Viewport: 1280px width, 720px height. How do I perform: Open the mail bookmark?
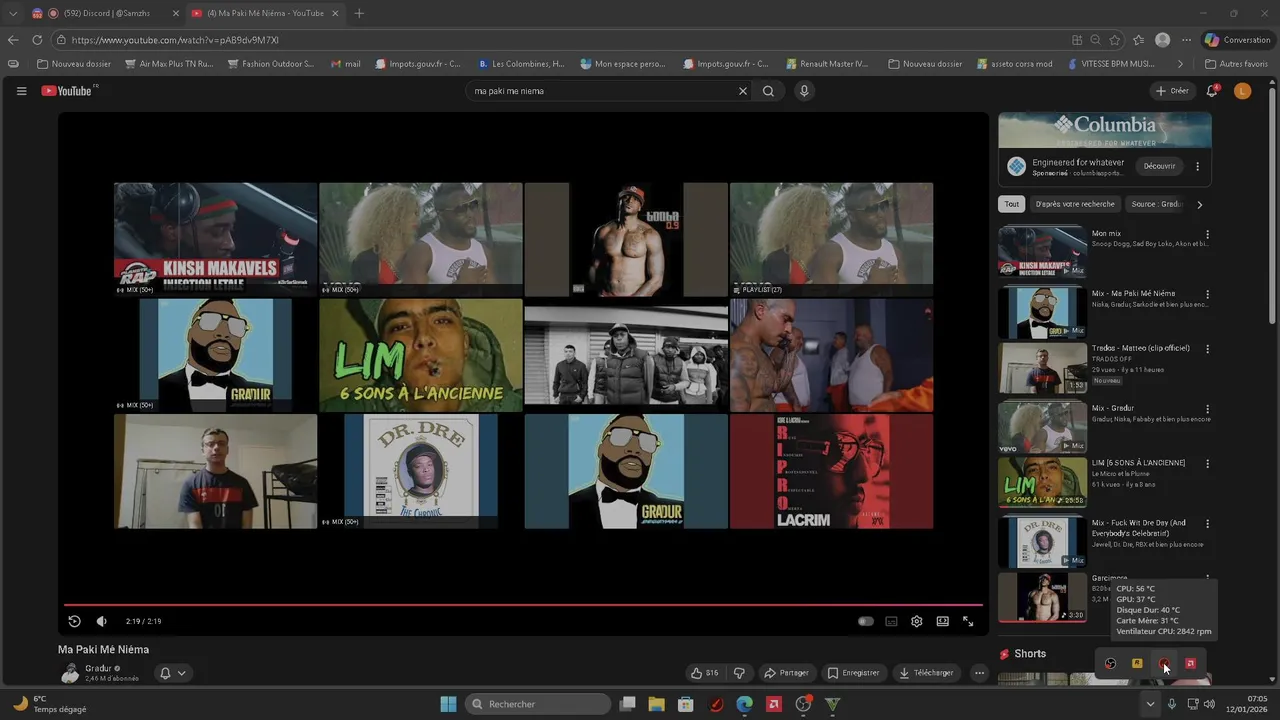coord(346,64)
